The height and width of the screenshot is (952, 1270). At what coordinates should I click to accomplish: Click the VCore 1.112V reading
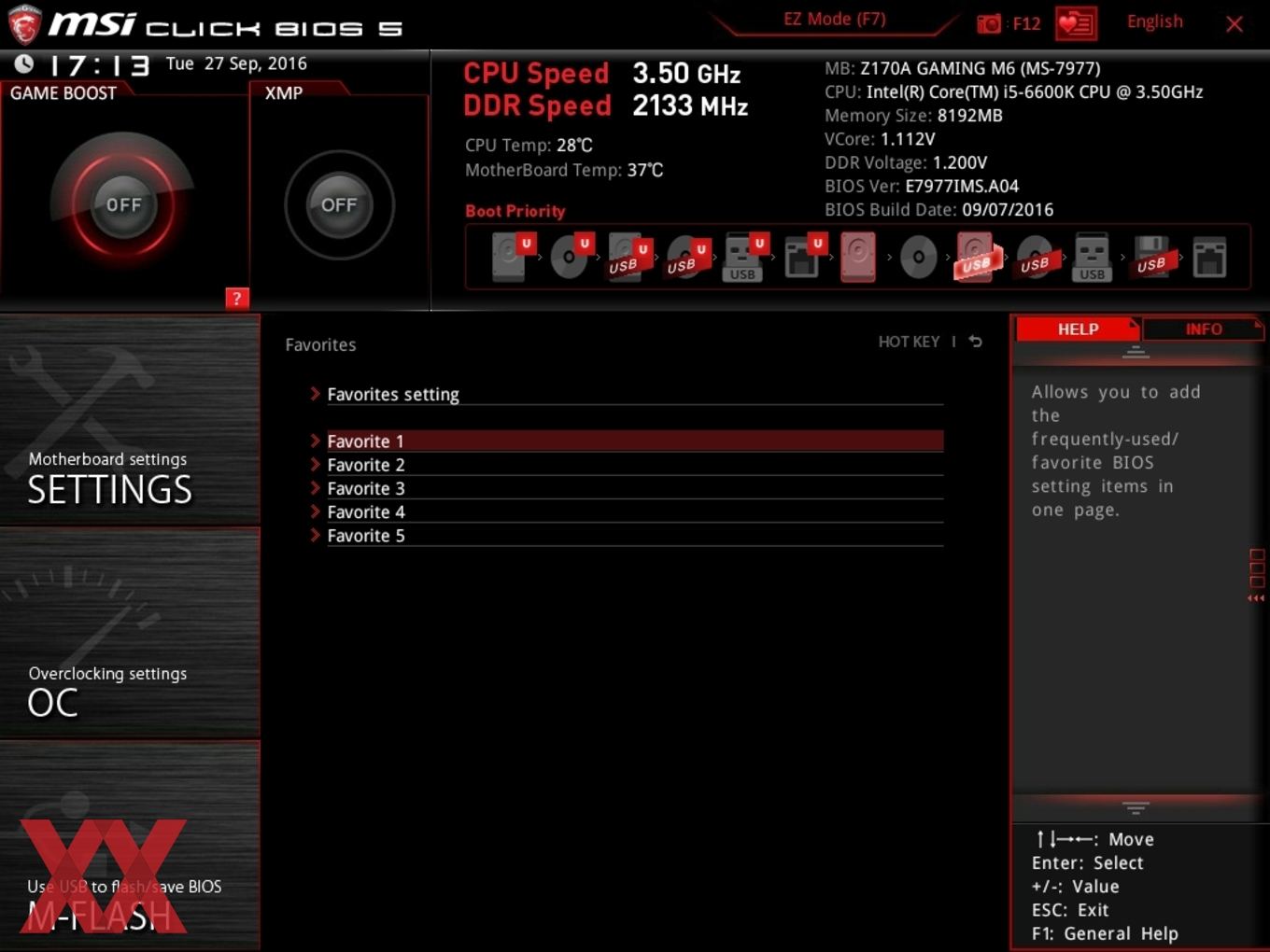[880, 139]
